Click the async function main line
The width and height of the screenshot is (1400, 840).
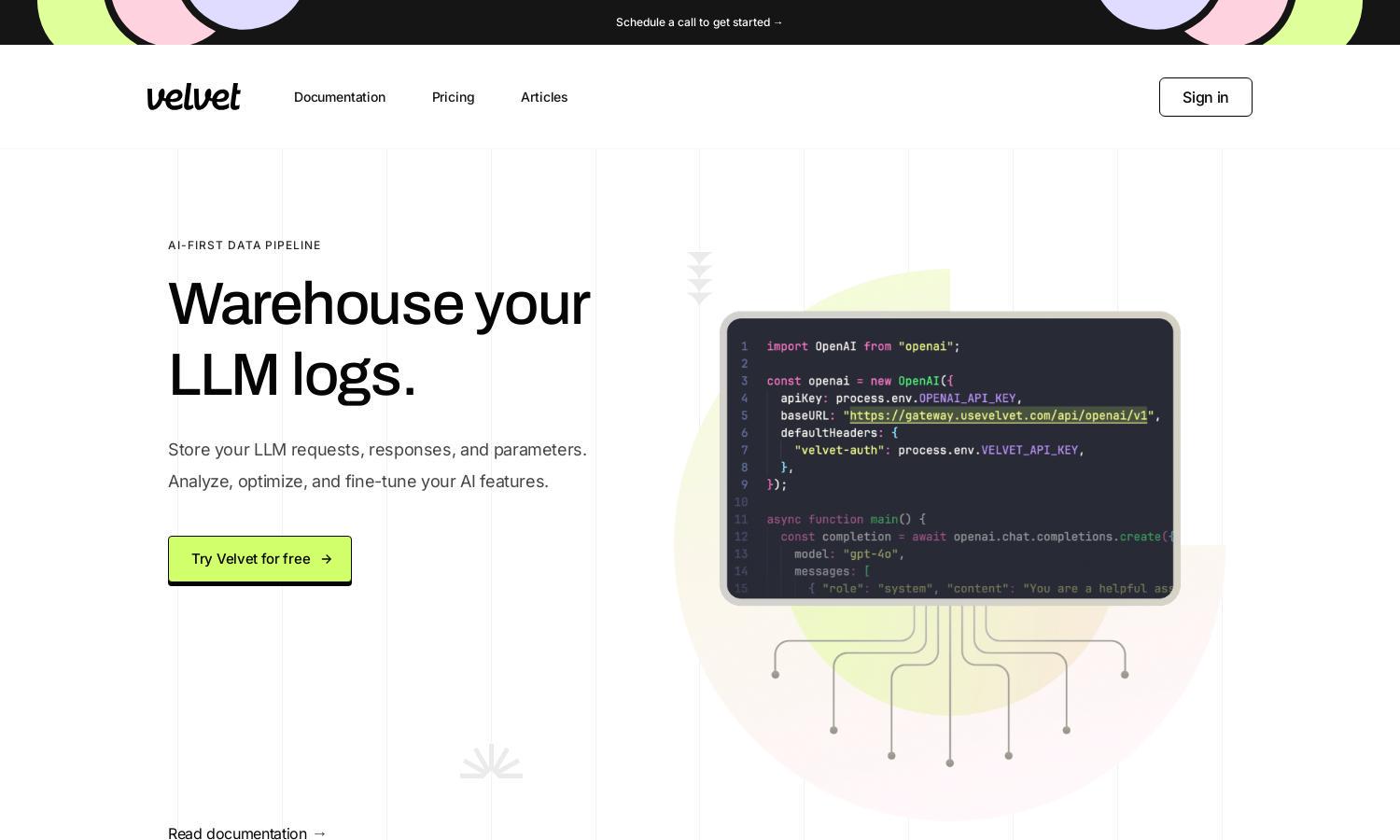pyautogui.click(x=846, y=519)
